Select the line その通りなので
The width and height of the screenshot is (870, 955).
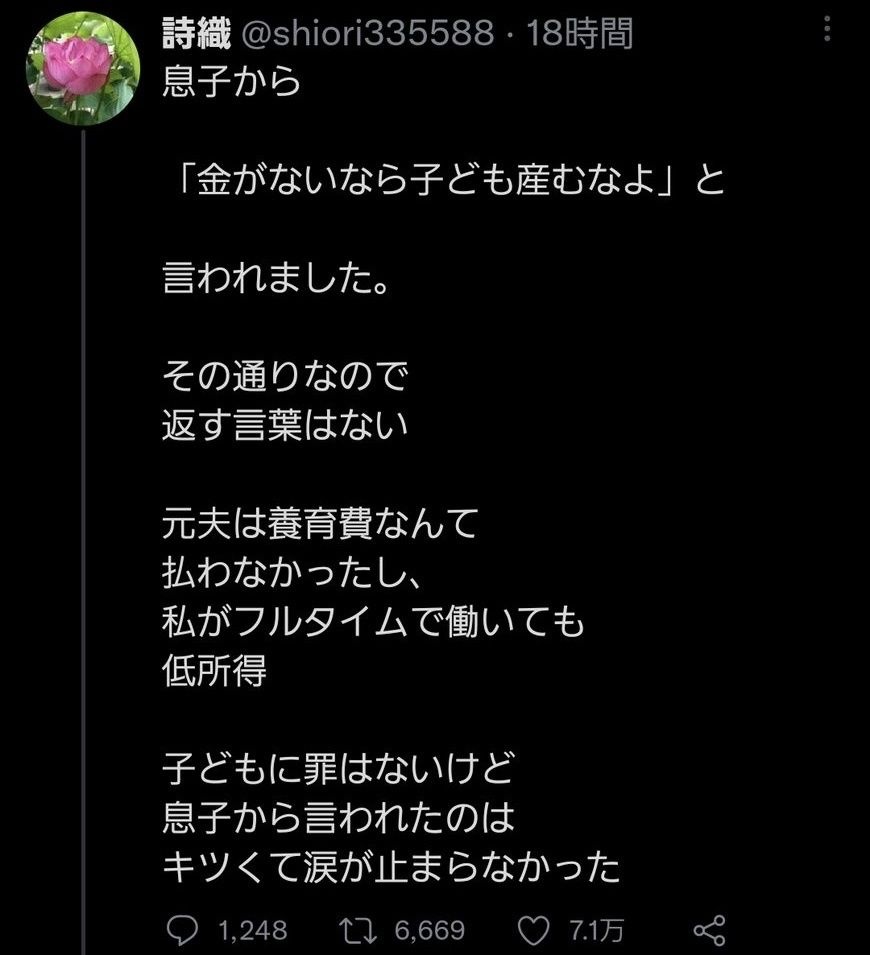coord(286,379)
